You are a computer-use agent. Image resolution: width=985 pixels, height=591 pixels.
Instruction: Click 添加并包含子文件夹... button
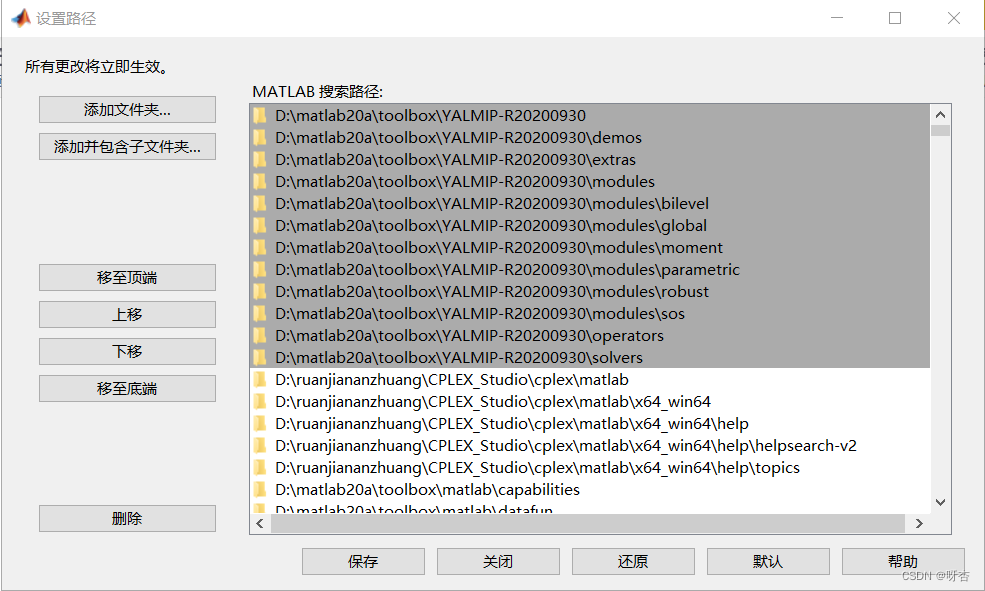tap(128, 147)
